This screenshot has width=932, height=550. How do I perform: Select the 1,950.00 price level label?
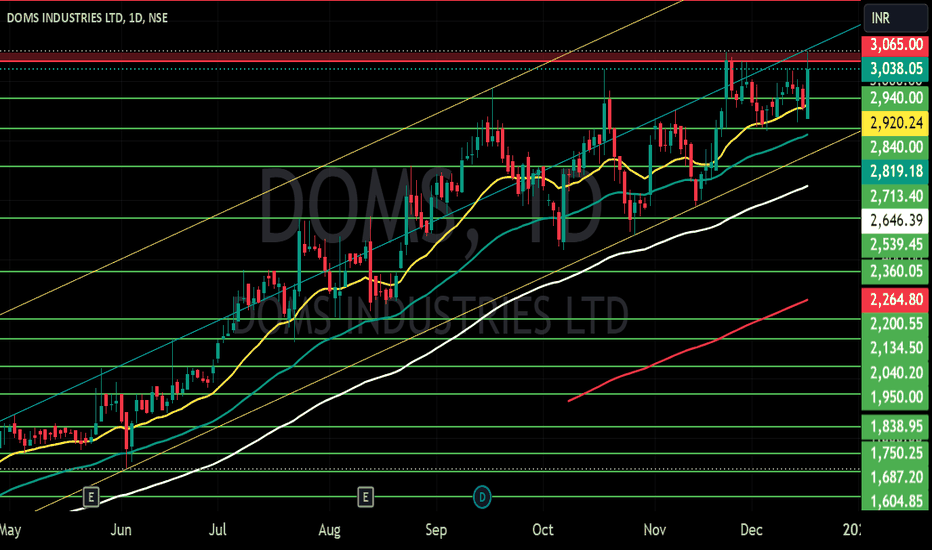click(895, 397)
